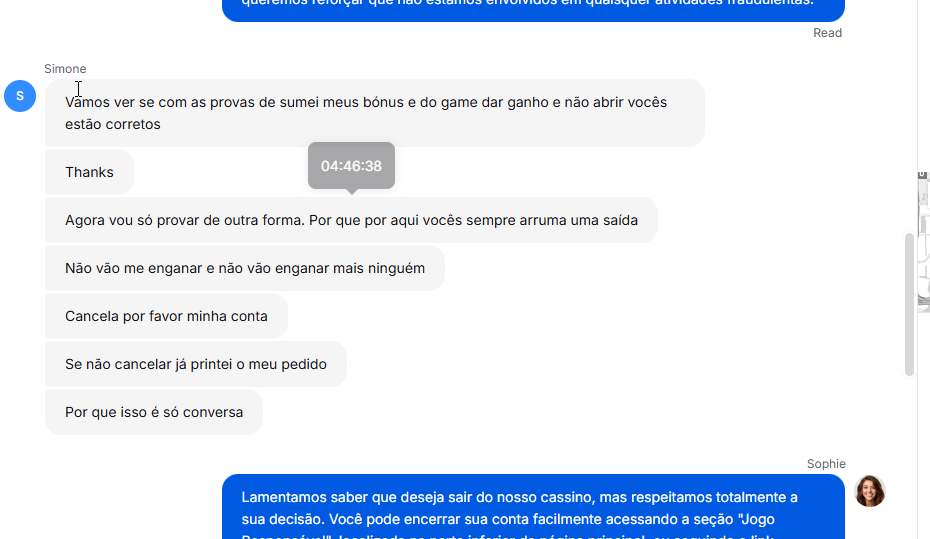Click the "Por que isso é só conversa" message
The image size is (930, 539).
(154, 412)
